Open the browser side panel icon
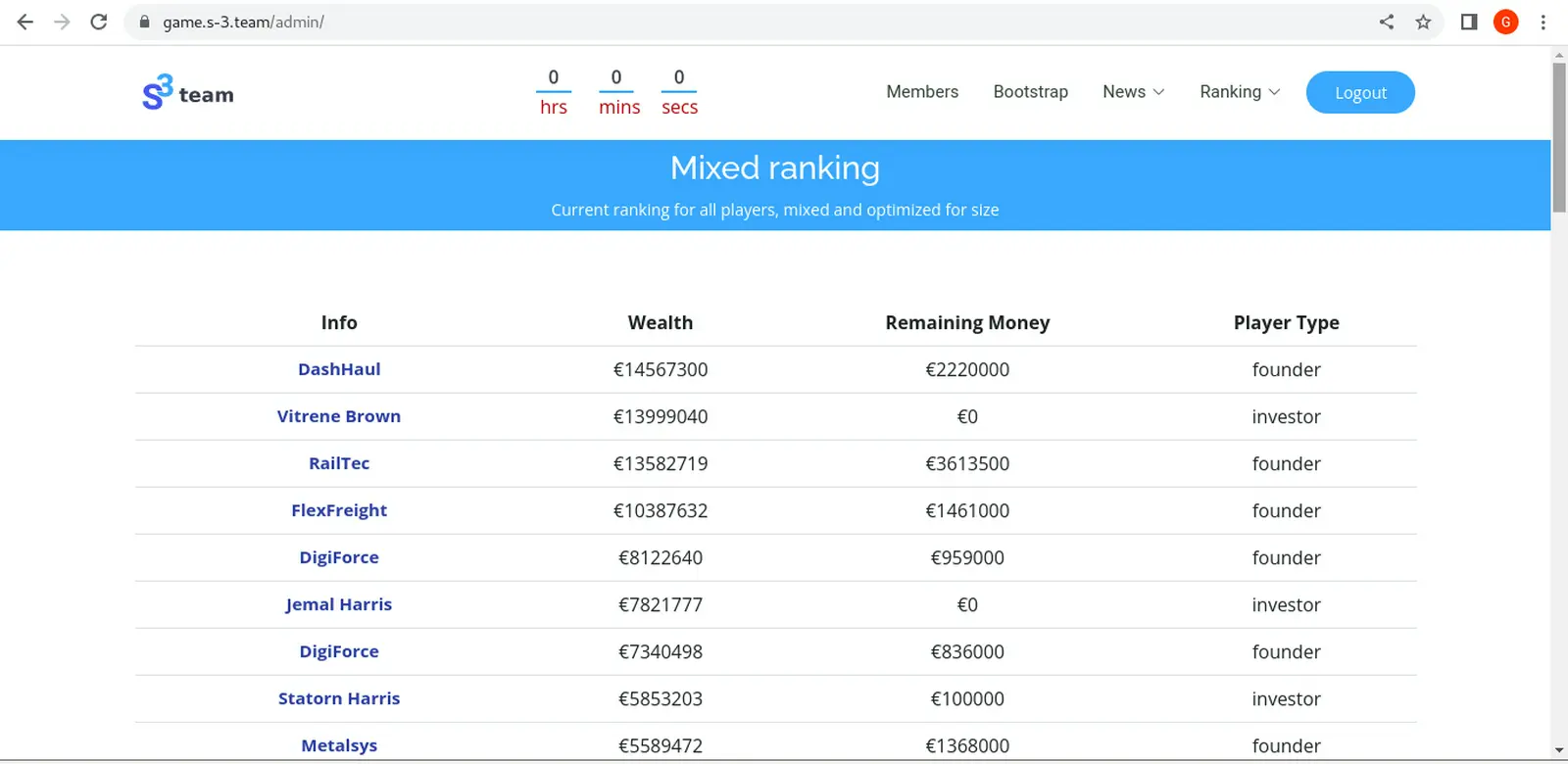The image size is (1568, 764). pyautogui.click(x=1469, y=22)
